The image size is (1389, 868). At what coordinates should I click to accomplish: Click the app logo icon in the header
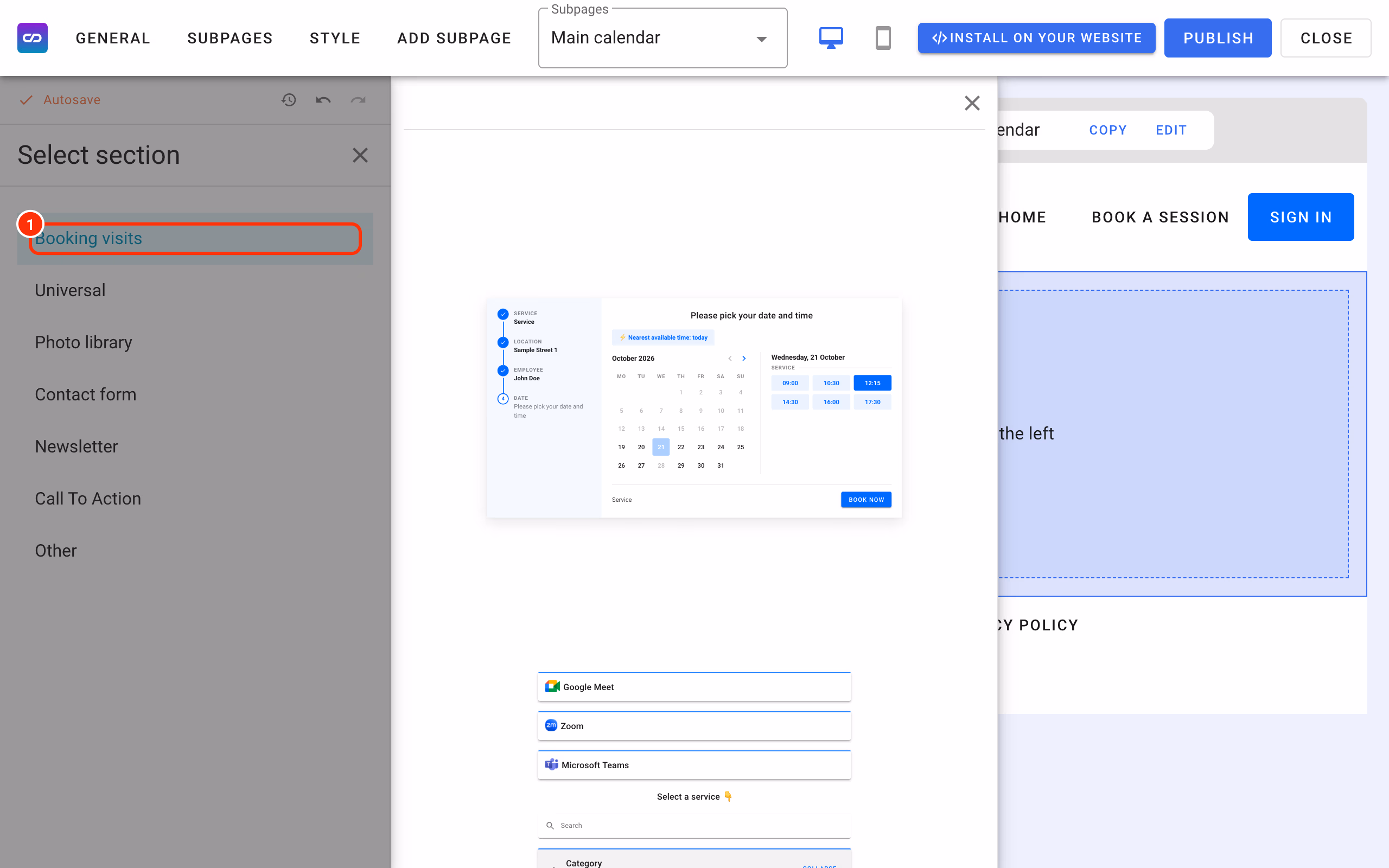pyautogui.click(x=33, y=38)
